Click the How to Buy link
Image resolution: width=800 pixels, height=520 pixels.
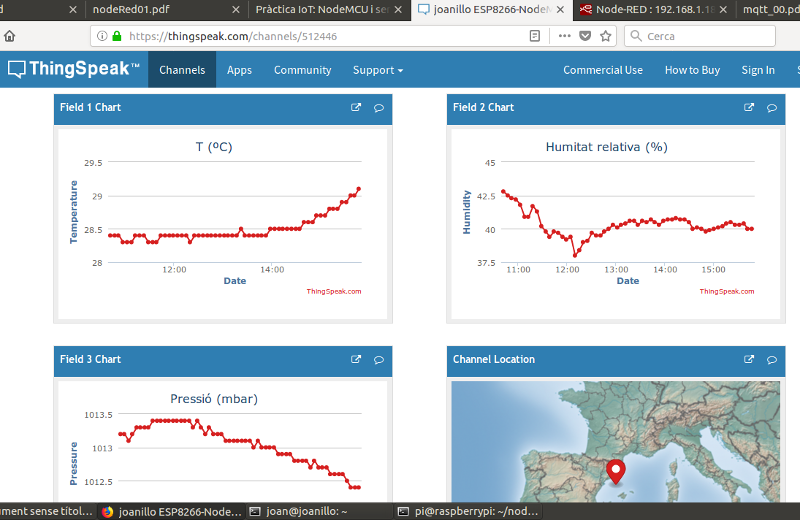click(692, 70)
